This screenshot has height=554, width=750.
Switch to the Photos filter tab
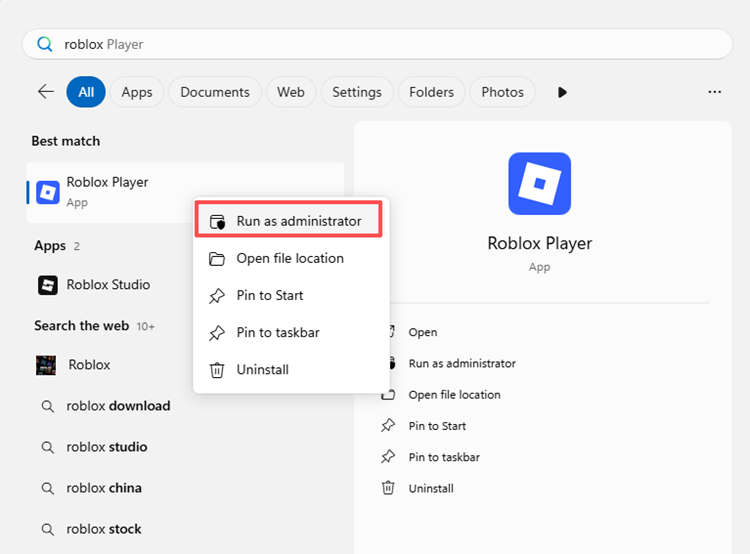click(x=502, y=92)
